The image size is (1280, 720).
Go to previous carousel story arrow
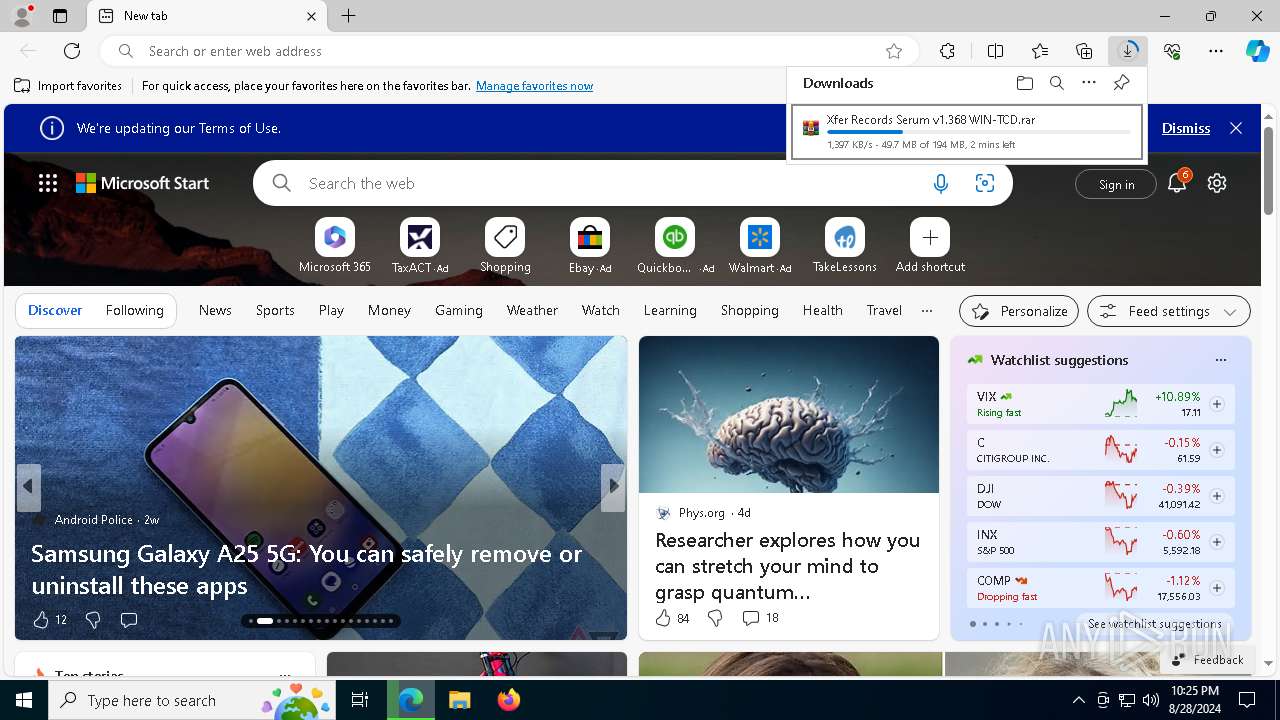click(28, 487)
